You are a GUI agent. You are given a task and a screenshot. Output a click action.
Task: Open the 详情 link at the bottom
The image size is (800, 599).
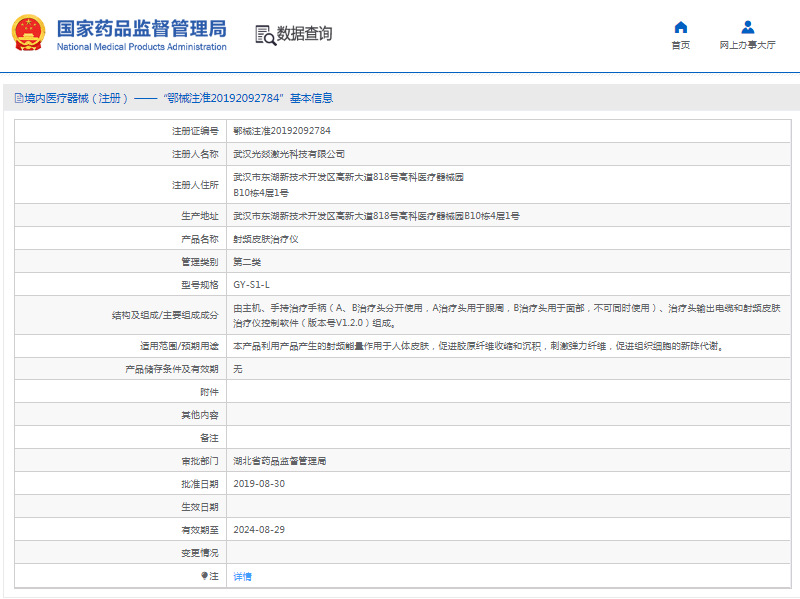click(x=243, y=577)
